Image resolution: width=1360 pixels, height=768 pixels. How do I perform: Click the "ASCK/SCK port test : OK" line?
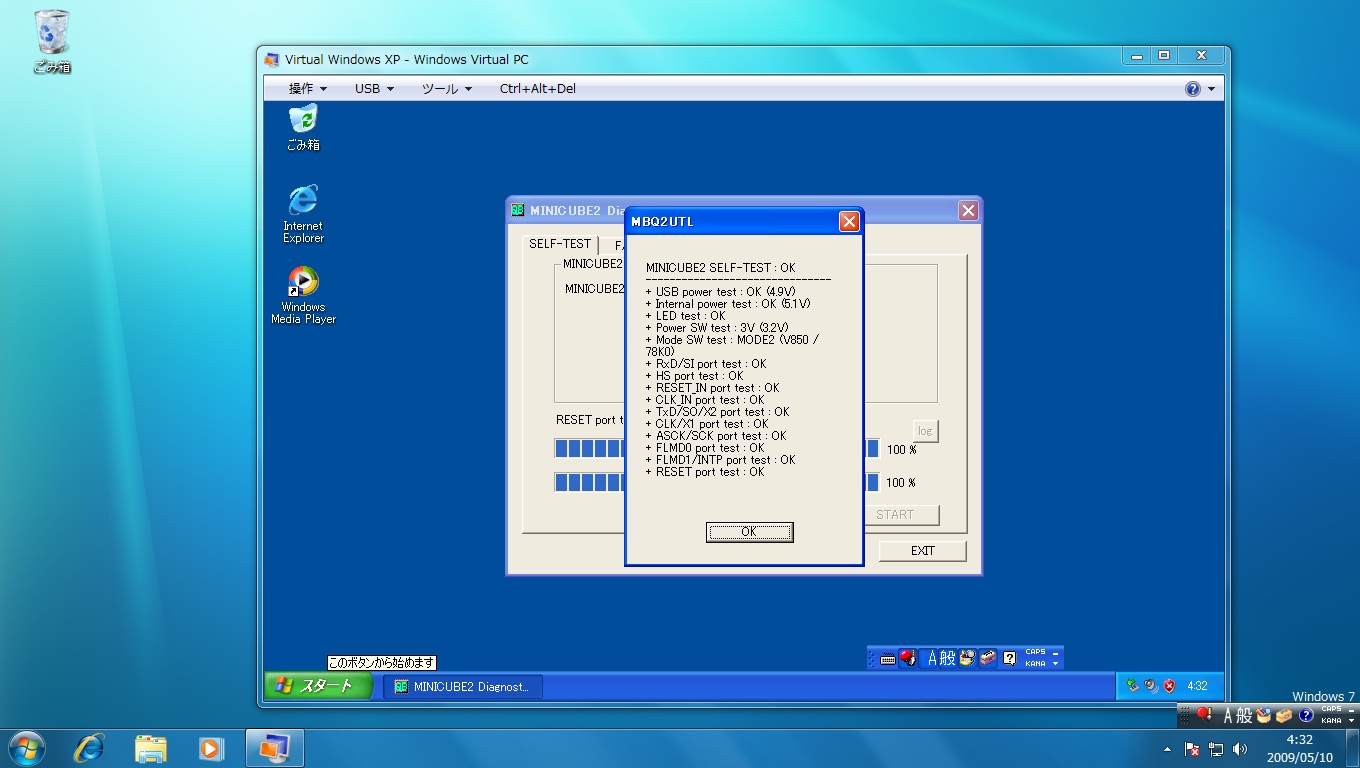coord(716,436)
